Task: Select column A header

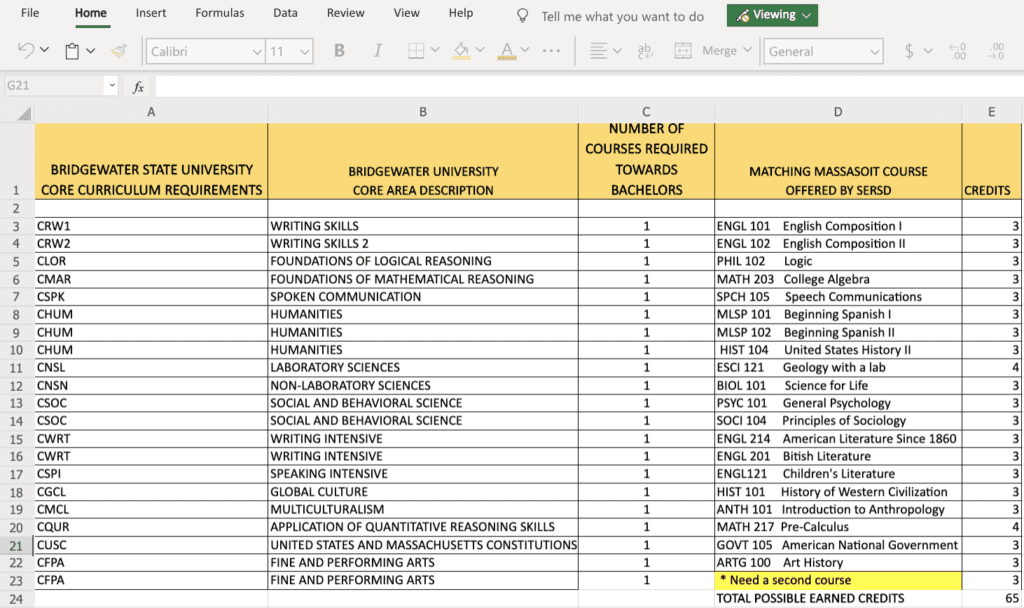Action: pyautogui.click(x=151, y=112)
